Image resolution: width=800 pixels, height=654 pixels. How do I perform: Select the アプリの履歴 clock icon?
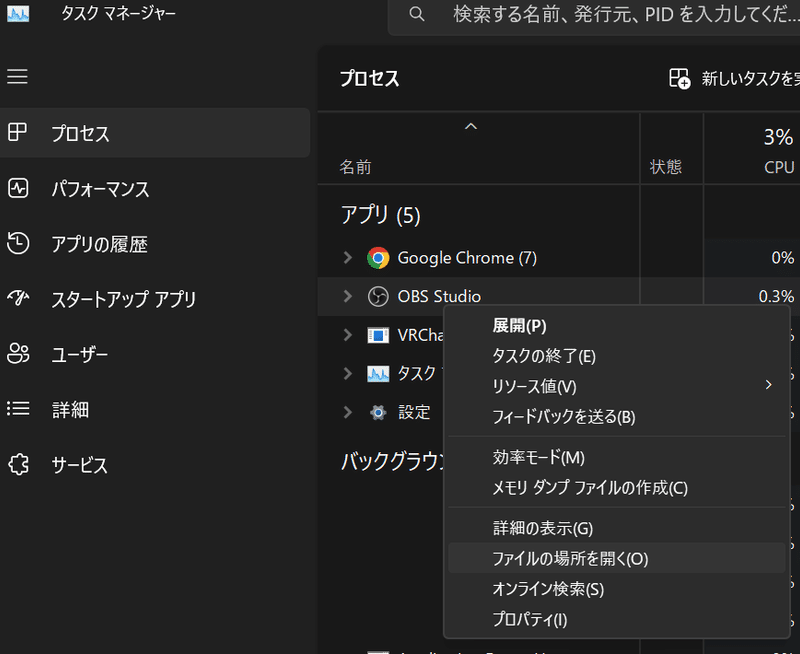pyautogui.click(x=18, y=243)
